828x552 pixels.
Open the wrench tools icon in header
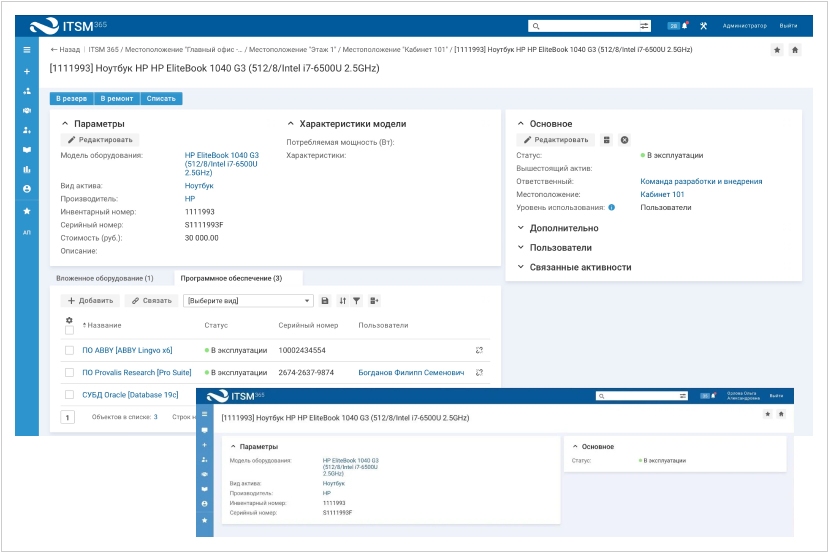pos(703,25)
